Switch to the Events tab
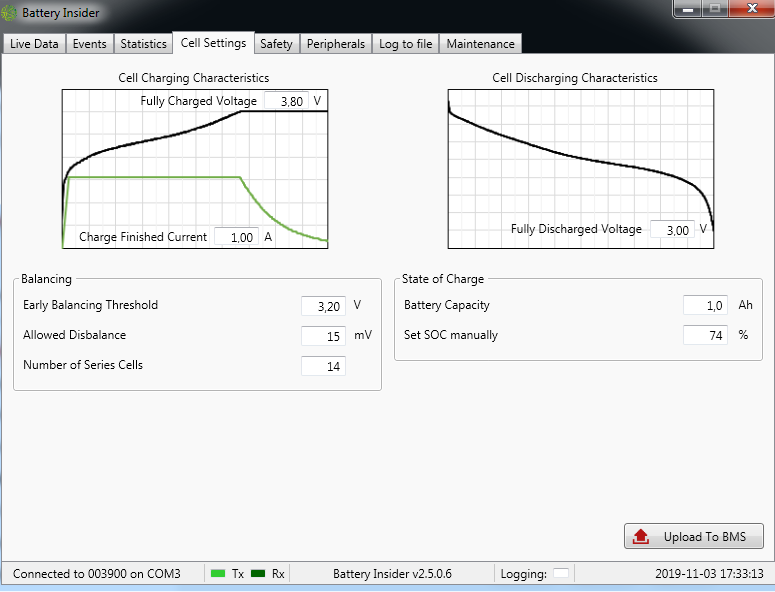 pyautogui.click(x=89, y=44)
